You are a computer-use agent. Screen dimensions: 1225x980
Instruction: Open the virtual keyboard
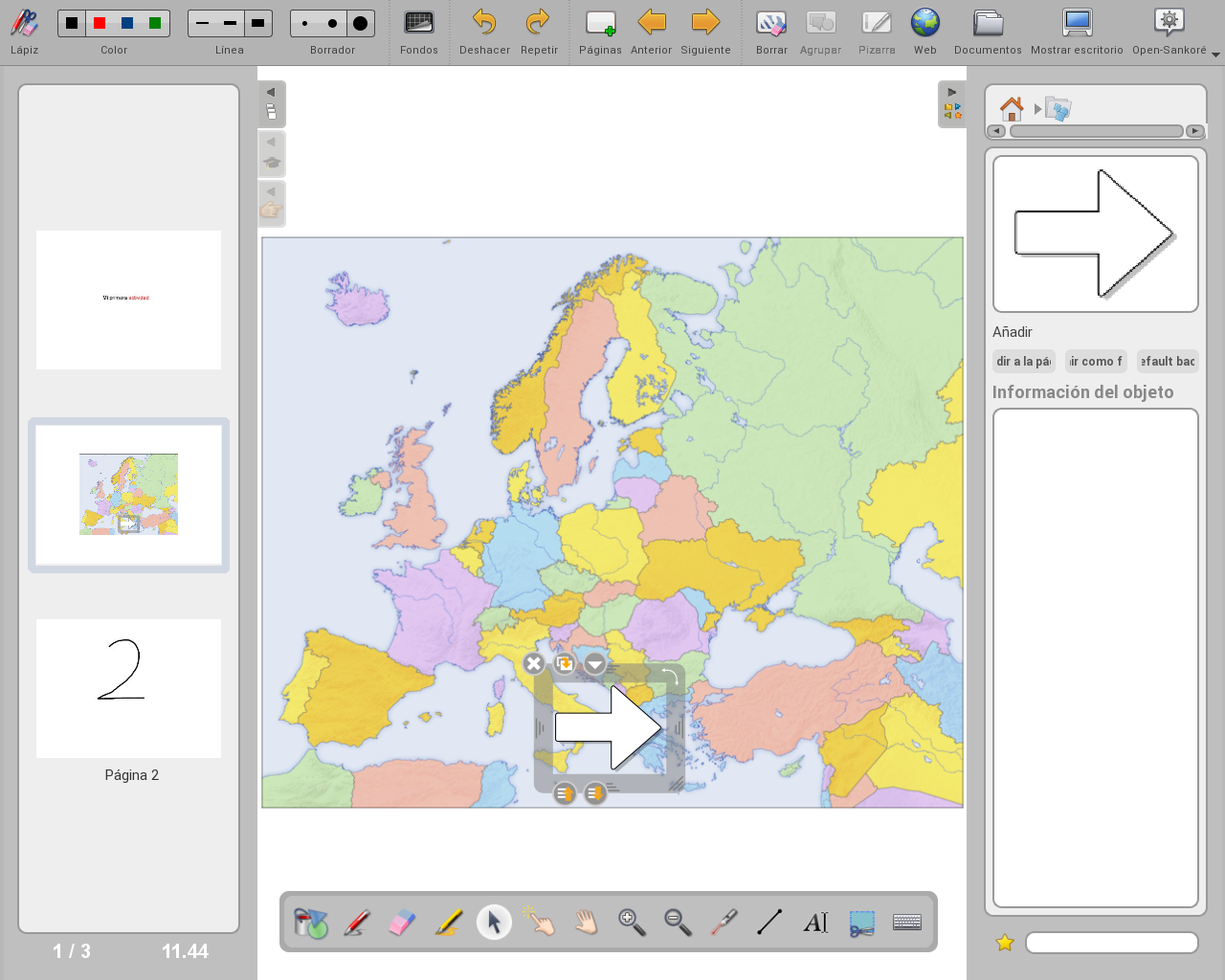(x=906, y=923)
